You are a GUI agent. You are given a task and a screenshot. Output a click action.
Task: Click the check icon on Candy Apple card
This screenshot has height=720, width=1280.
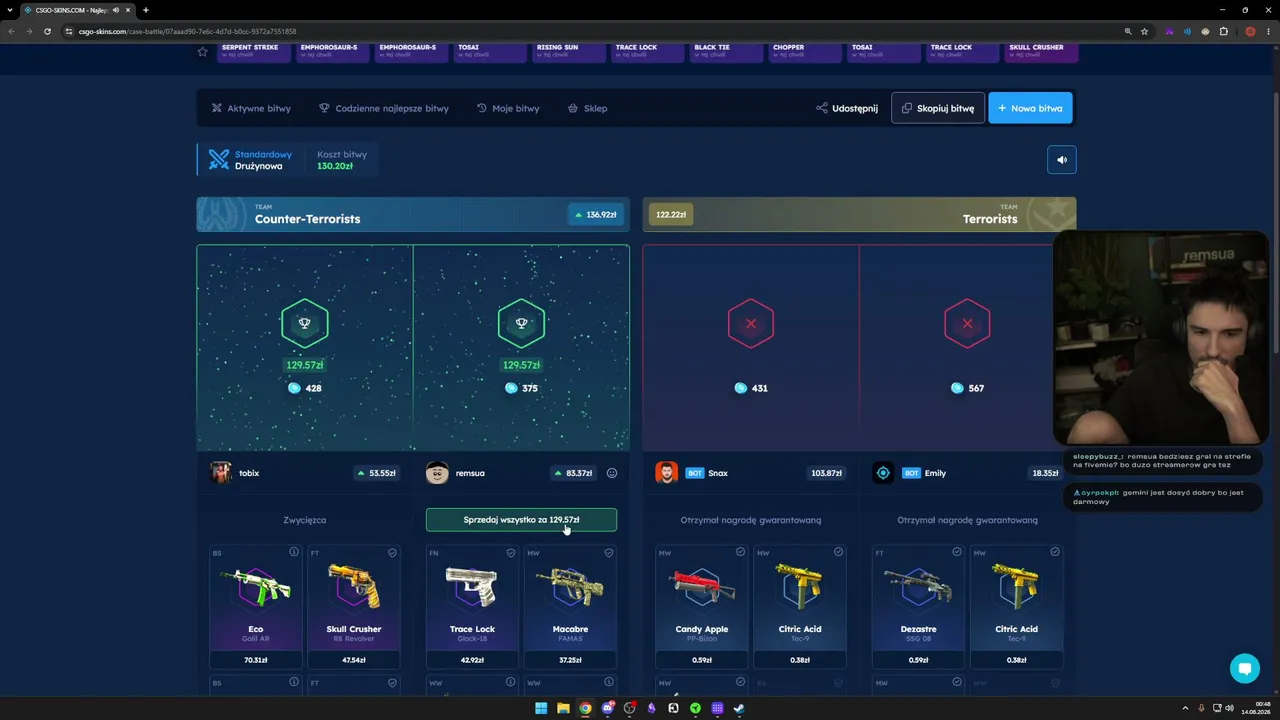[740, 552]
